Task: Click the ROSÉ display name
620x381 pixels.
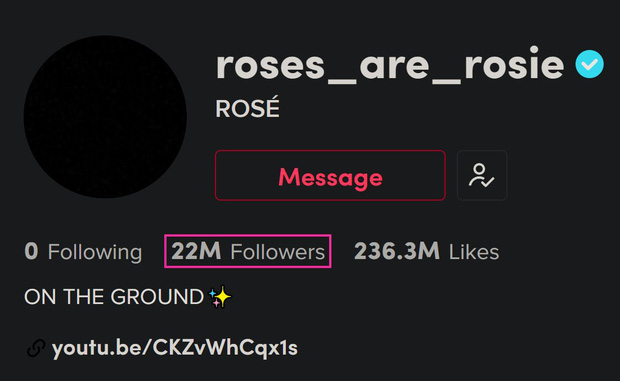Action: [x=248, y=108]
